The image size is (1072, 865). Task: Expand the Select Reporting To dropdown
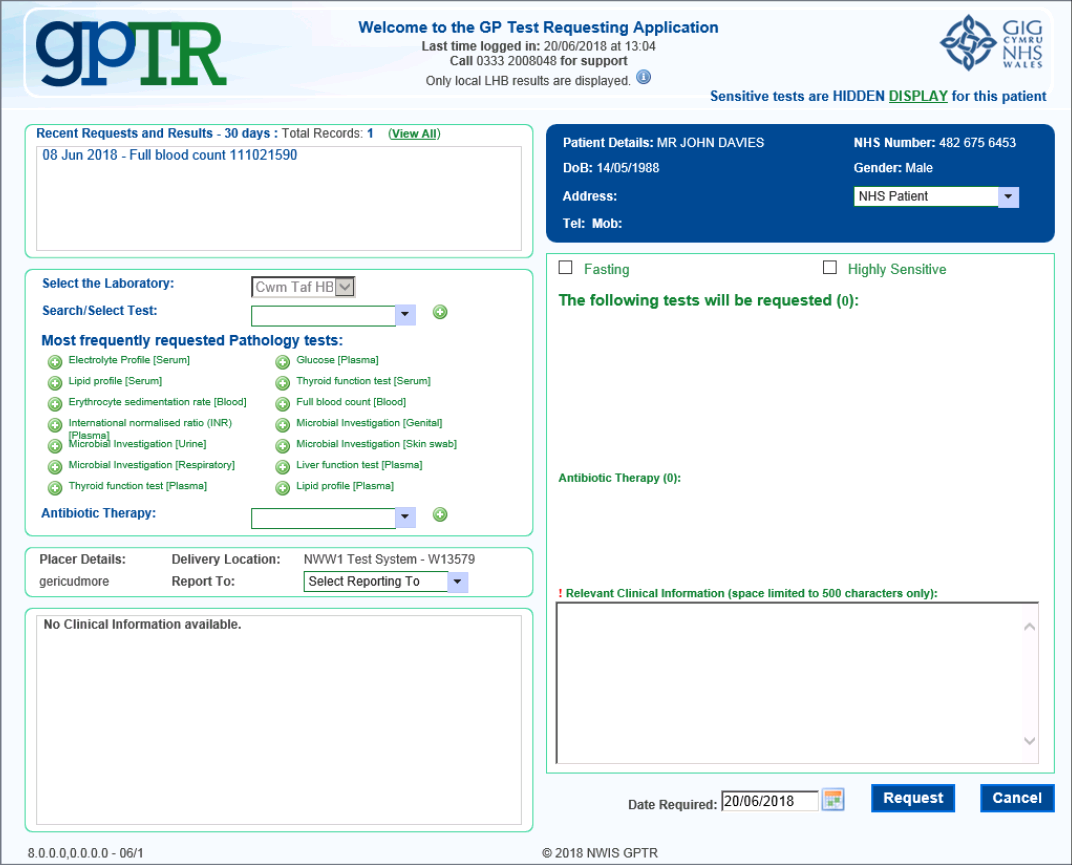tap(457, 582)
